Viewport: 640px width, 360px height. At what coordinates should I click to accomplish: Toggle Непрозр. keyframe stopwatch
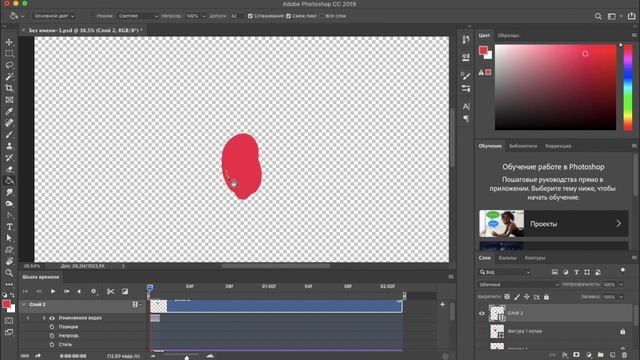[52, 336]
